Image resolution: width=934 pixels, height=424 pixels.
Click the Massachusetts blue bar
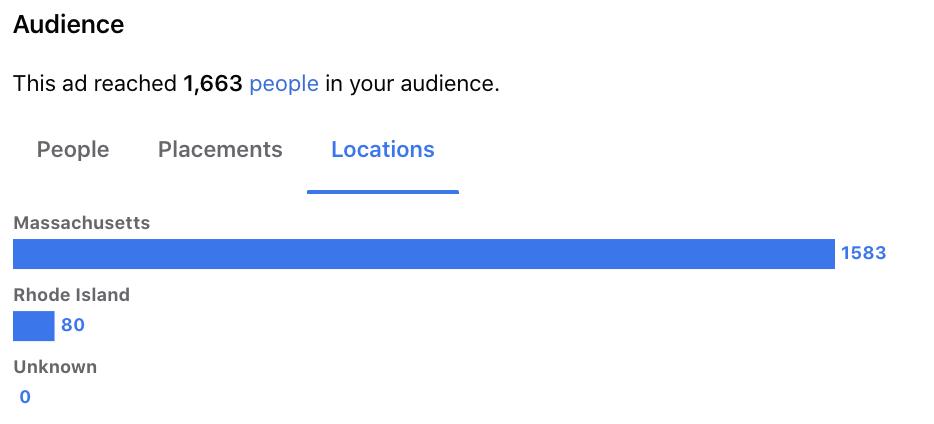pos(424,254)
